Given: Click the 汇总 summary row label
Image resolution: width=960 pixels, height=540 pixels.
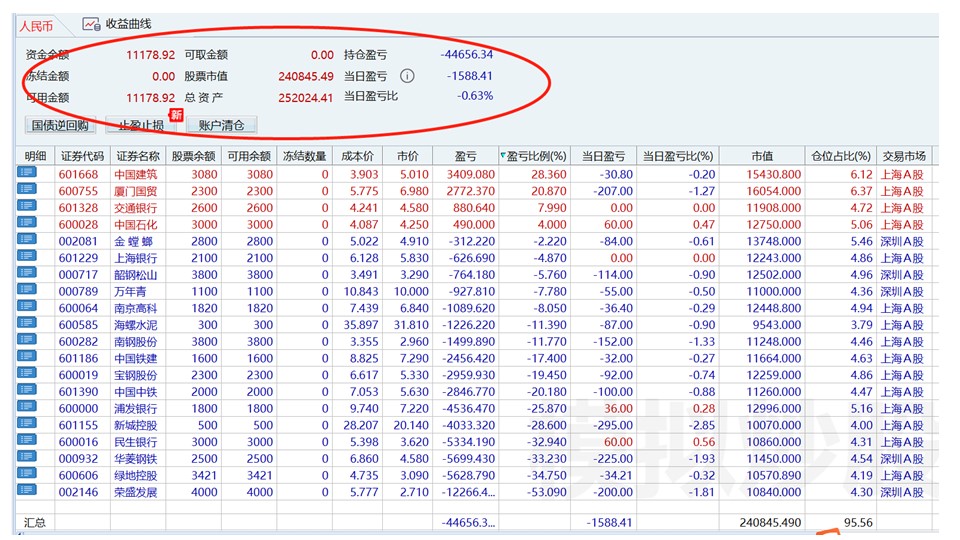Looking at the screenshot, I should (x=34, y=522).
